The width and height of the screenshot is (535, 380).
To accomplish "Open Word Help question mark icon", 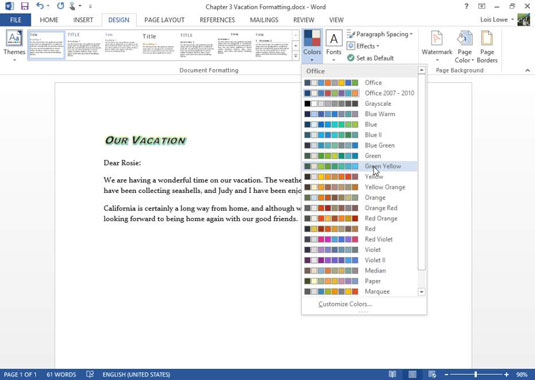I will click(466, 6).
